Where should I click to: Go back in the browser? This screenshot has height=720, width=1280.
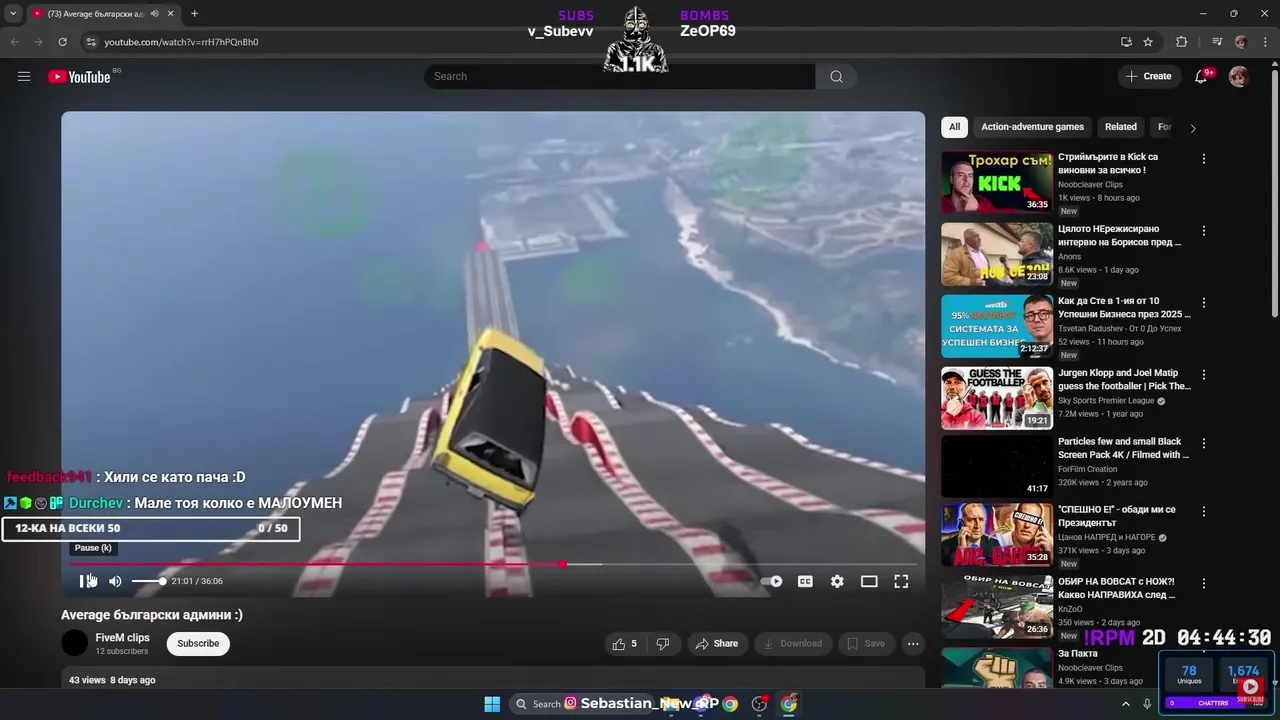(x=15, y=42)
